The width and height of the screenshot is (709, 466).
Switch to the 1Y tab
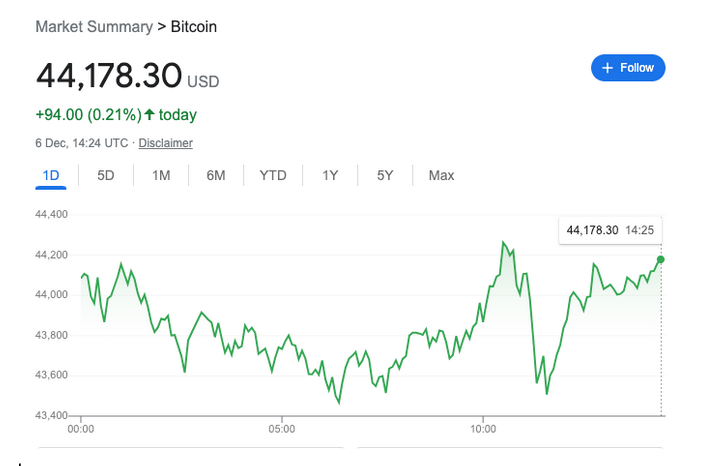coord(330,176)
